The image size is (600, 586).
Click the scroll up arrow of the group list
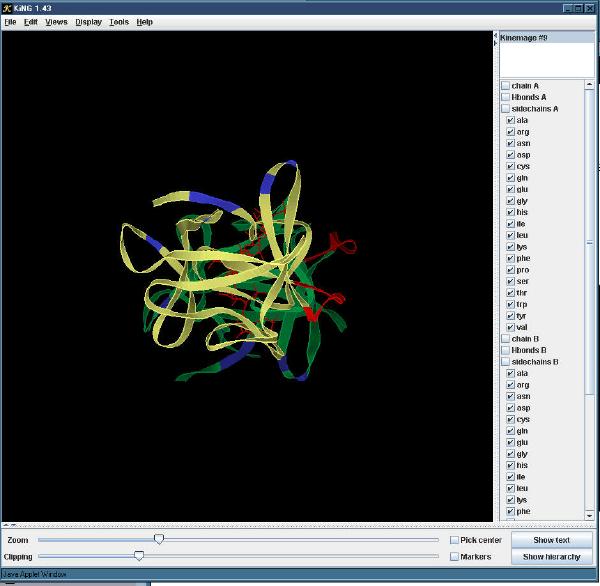click(x=589, y=85)
